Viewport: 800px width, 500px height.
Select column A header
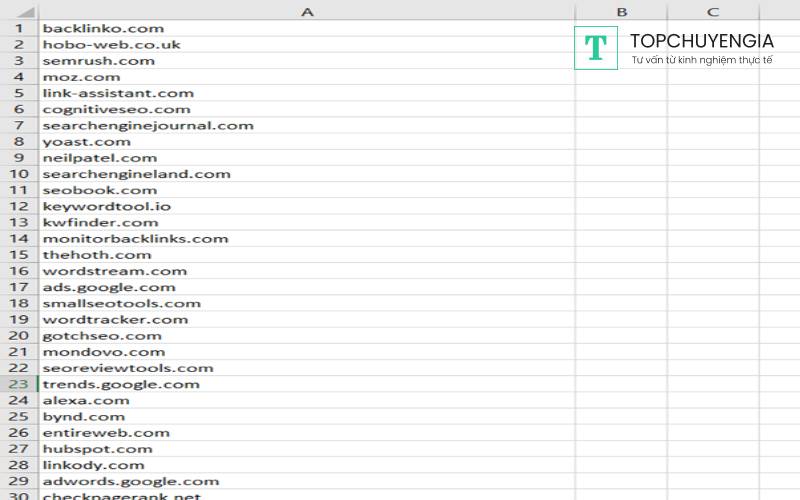click(306, 11)
